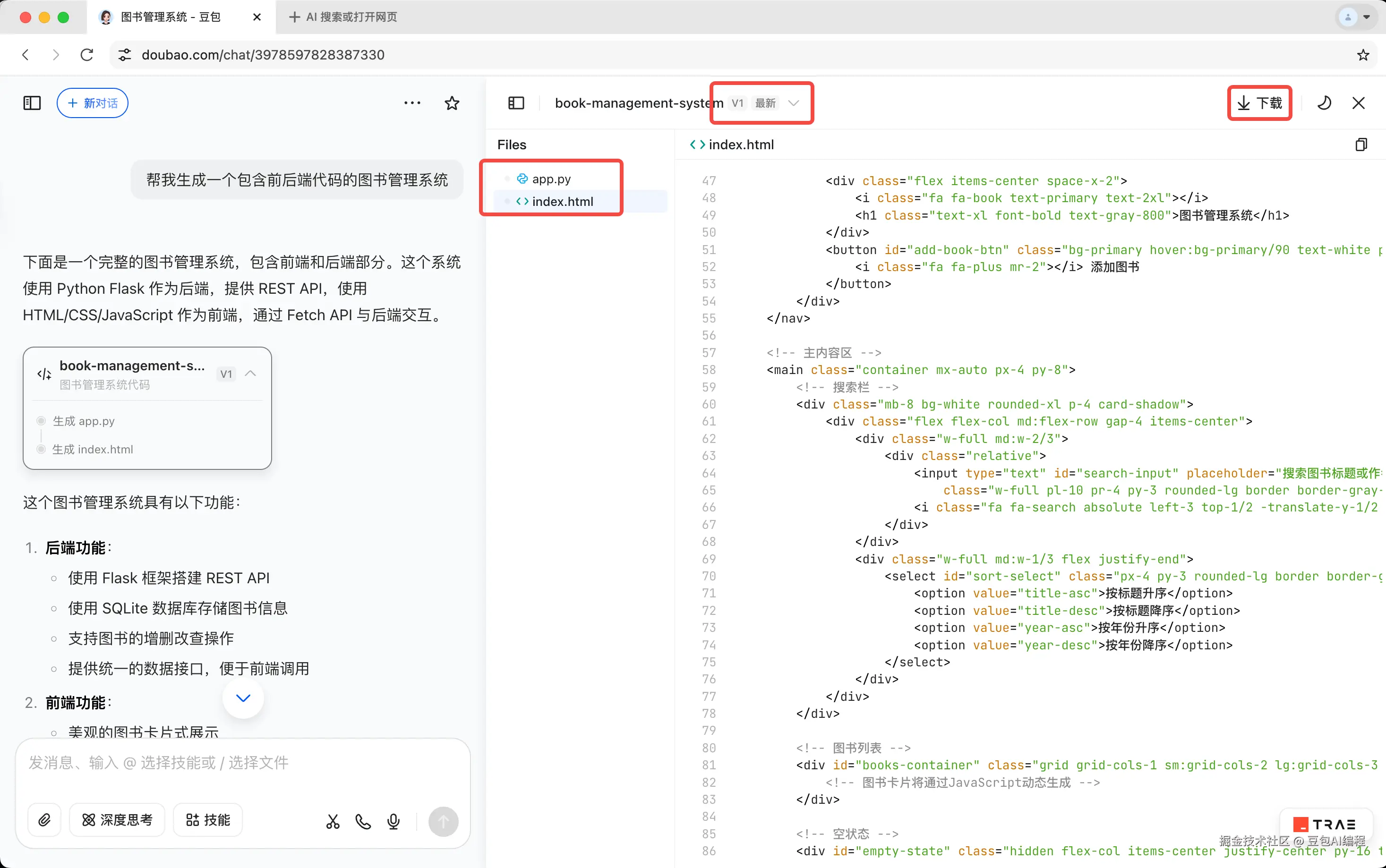Click the 下载 download button
Image resolution: width=1386 pixels, height=868 pixels.
[x=1260, y=103]
